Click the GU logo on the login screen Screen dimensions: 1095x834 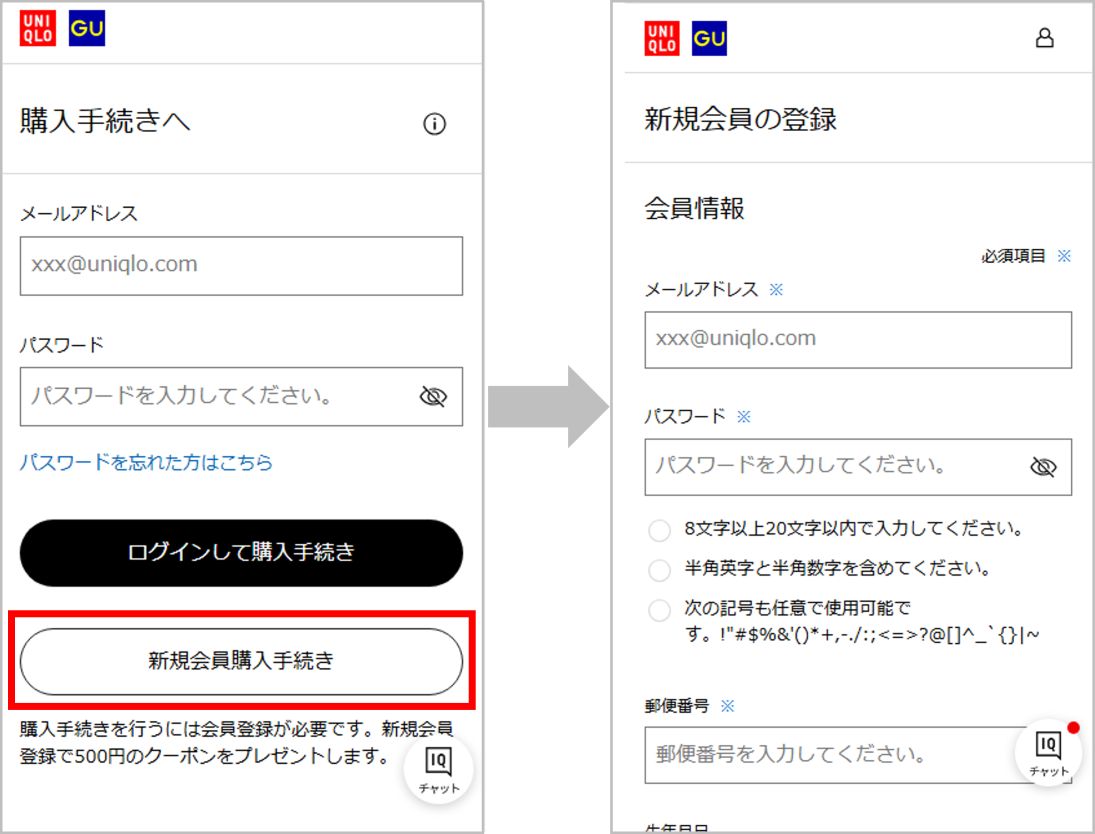coord(87,29)
